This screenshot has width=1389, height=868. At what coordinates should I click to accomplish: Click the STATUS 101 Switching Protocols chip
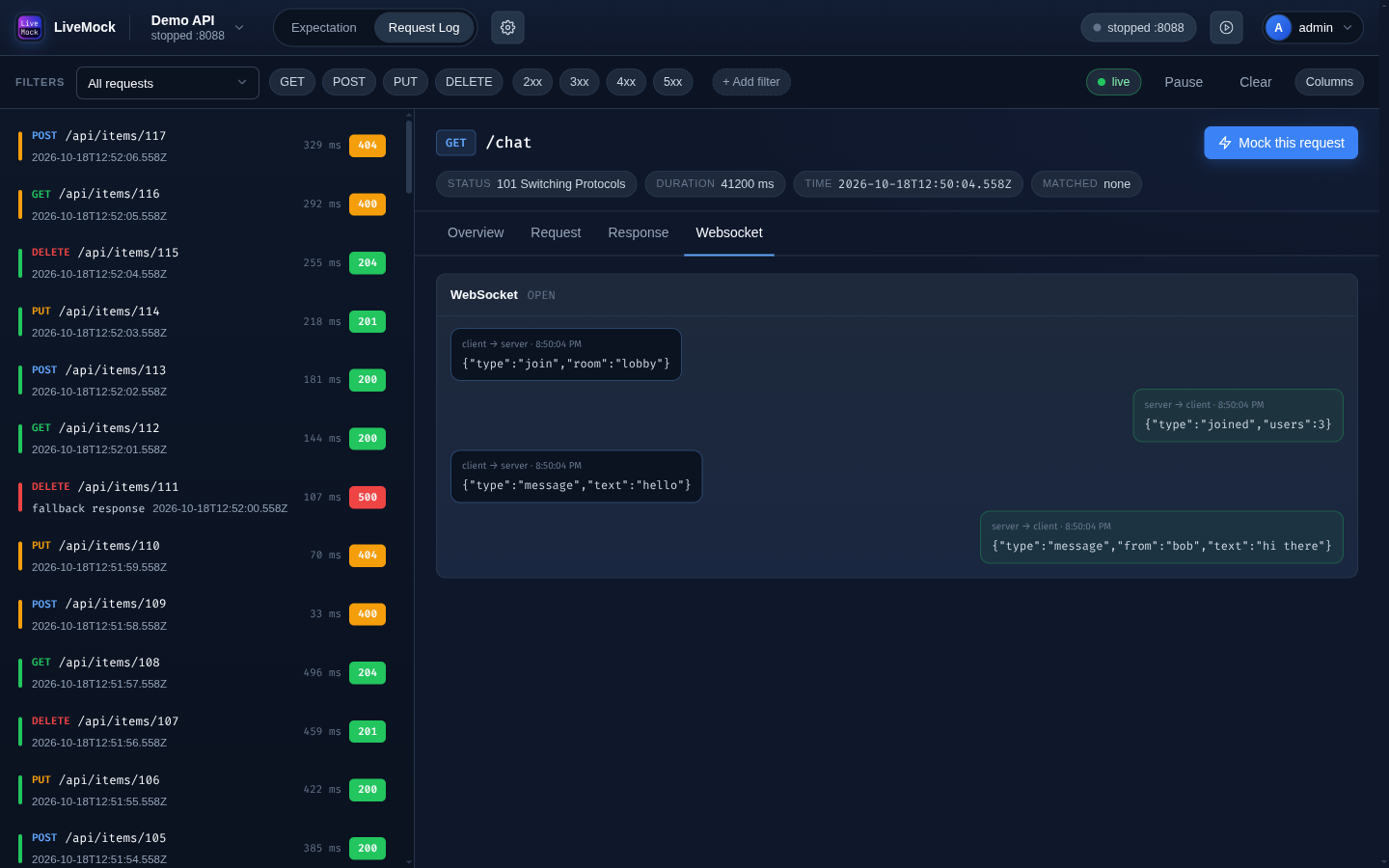coord(536,184)
